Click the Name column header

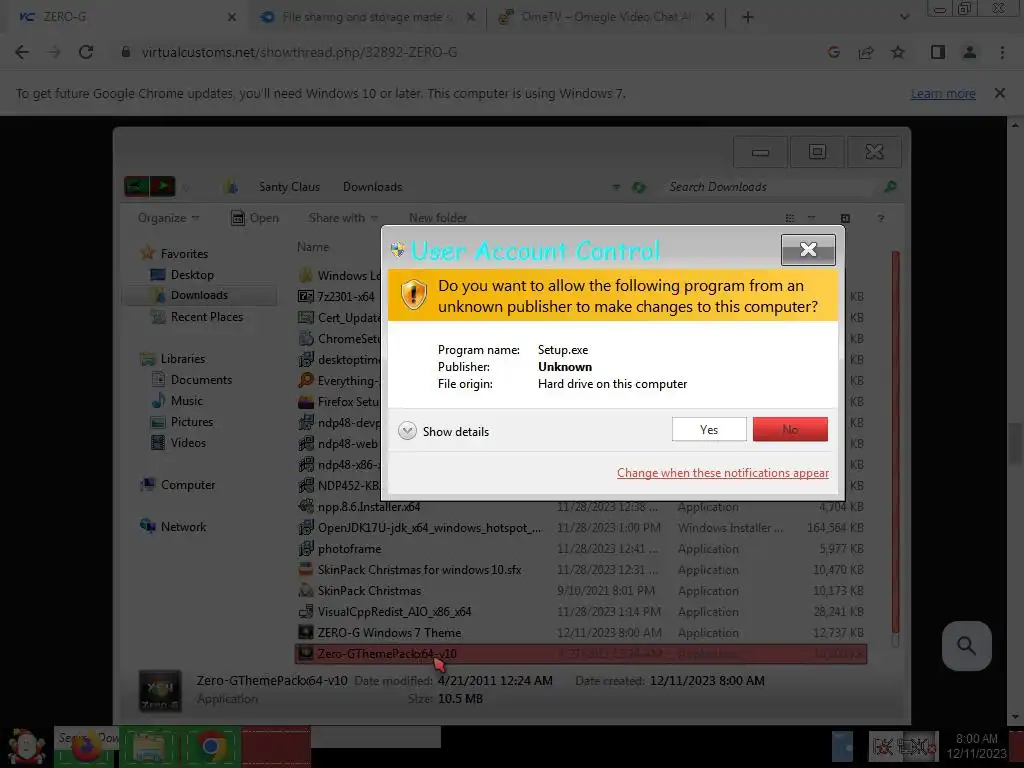pos(313,247)
